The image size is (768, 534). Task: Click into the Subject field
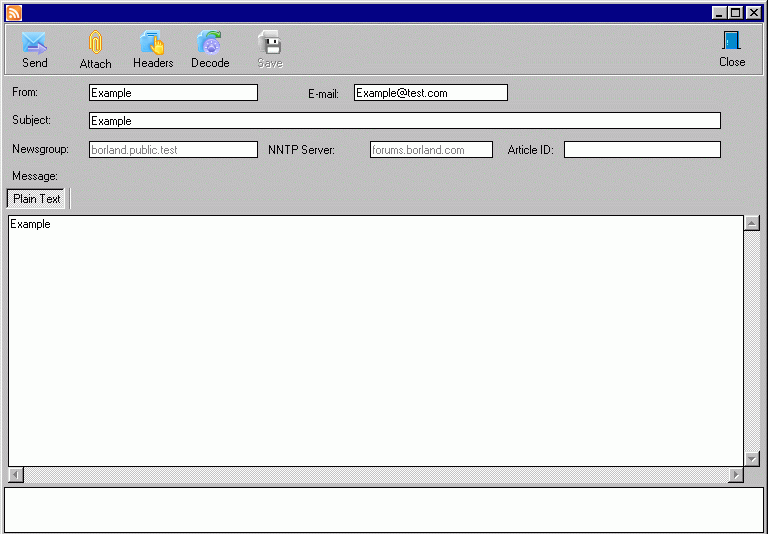(x=405, y=121)
